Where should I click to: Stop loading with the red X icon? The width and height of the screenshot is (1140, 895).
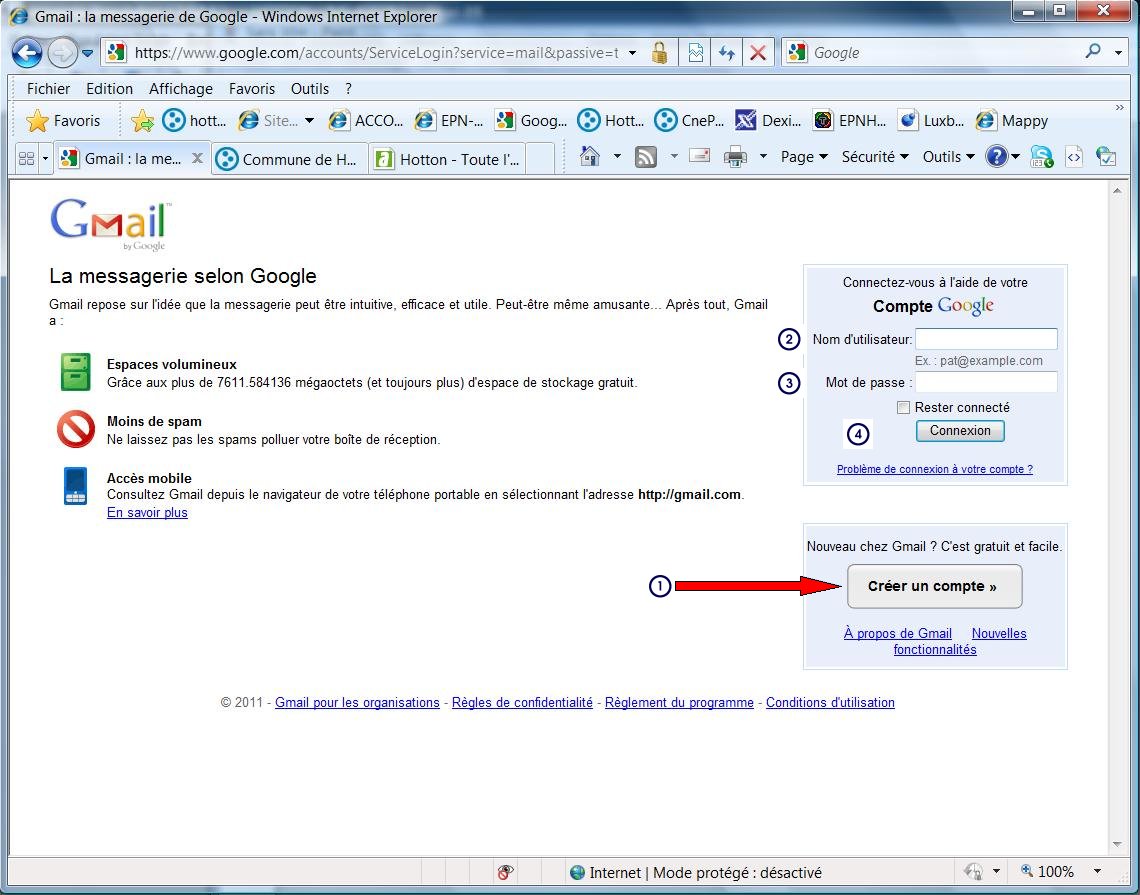tap(758, 52)
